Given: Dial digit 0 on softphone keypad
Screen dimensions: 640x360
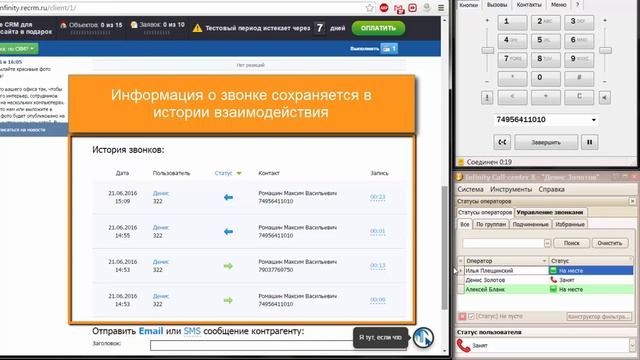Looking at the screenshot, I should pos(546,78).
